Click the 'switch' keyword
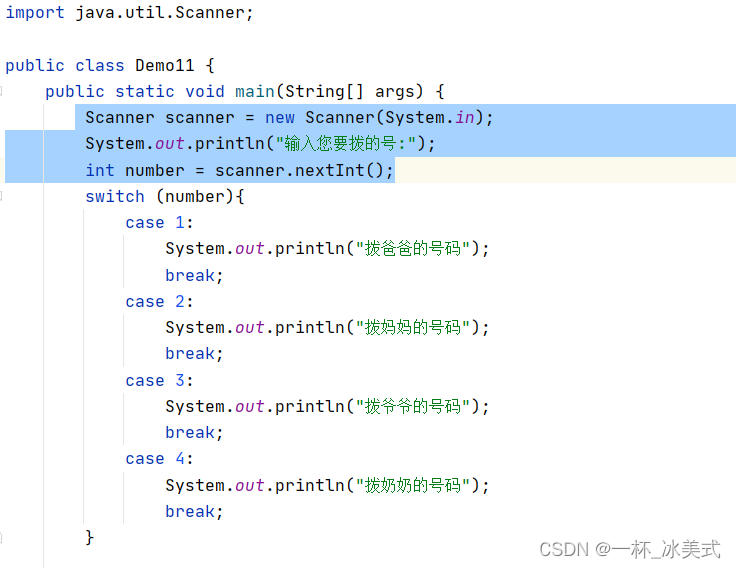 tap(115, 196)
